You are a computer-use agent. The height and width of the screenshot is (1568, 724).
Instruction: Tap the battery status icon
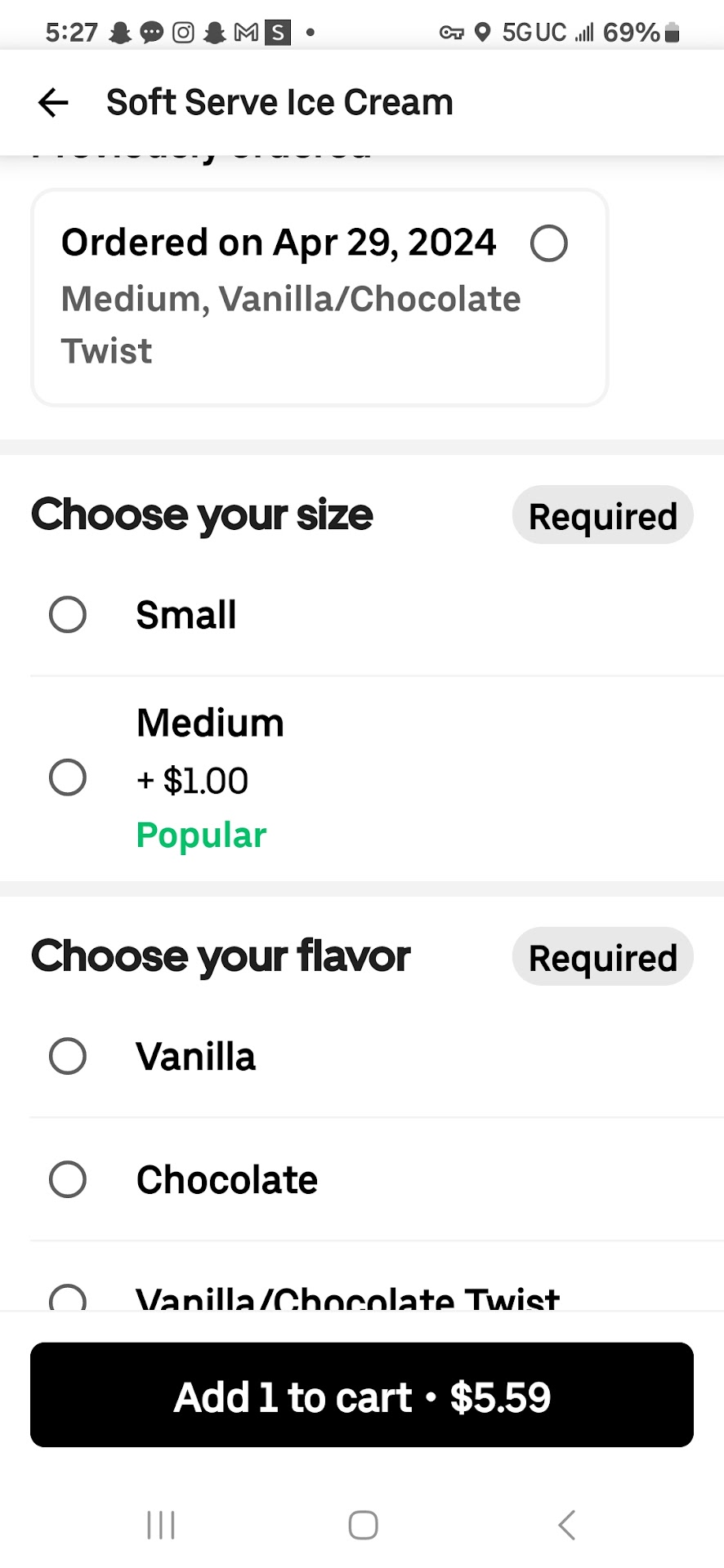click(x=673, y=33)
